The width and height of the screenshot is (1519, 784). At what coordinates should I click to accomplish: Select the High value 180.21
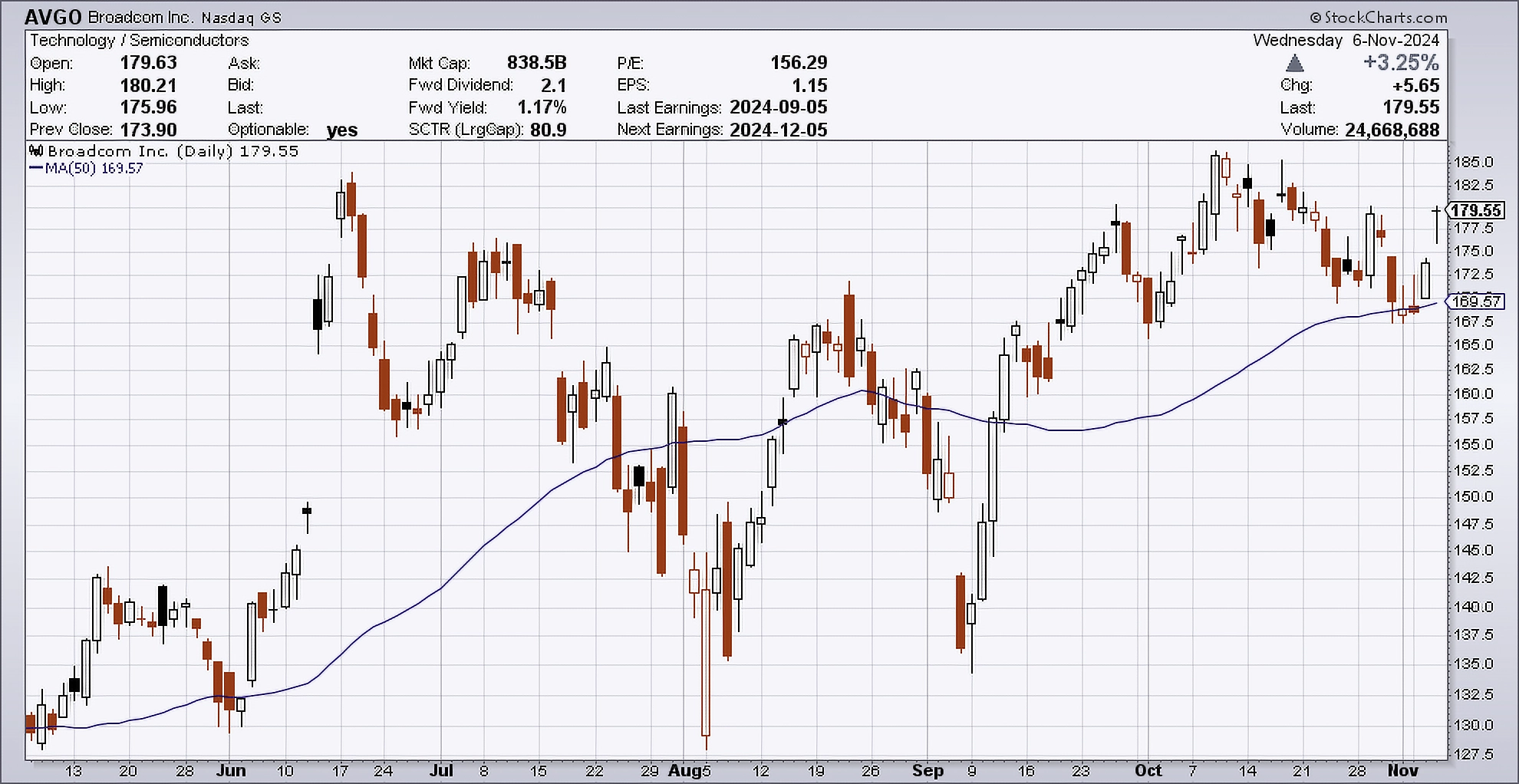(148, 85)
